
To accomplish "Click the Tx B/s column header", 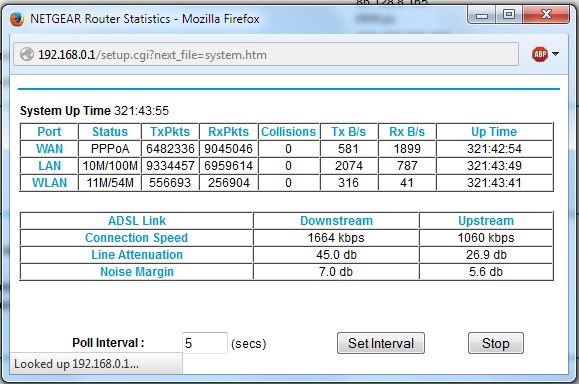I will (x=348, y=132).
